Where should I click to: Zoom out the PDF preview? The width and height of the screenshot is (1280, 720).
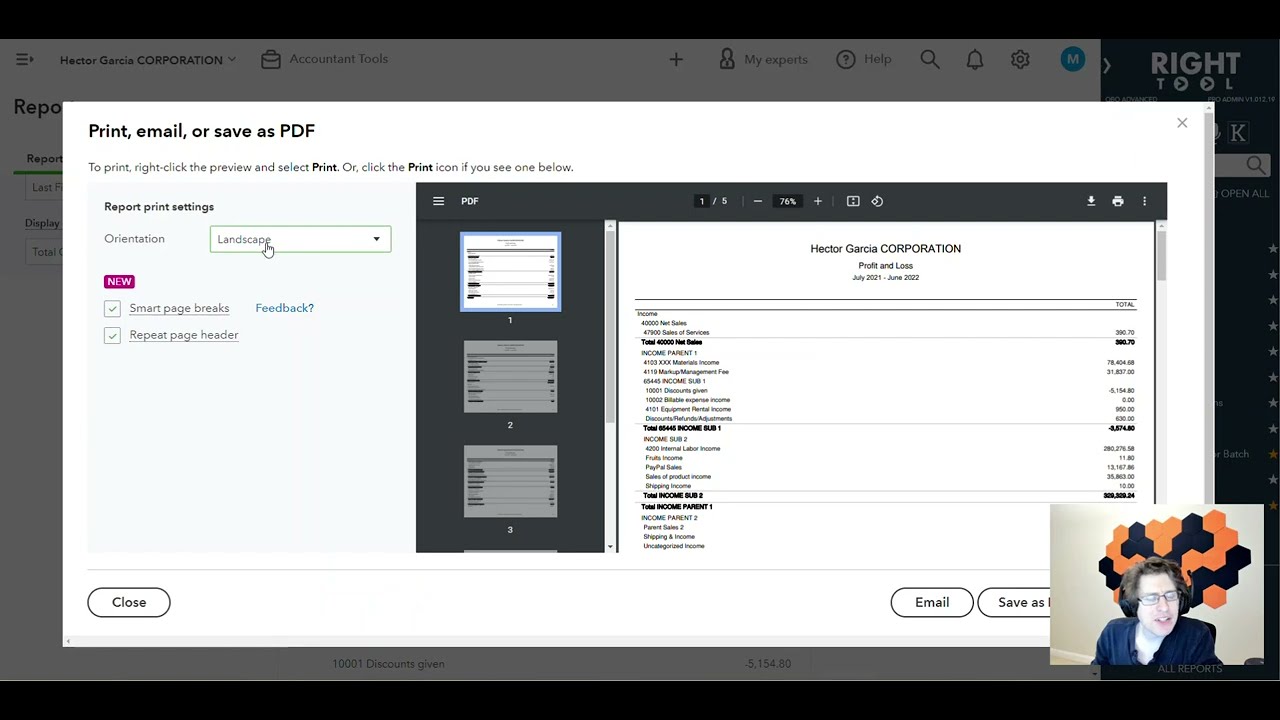[758, 201]
